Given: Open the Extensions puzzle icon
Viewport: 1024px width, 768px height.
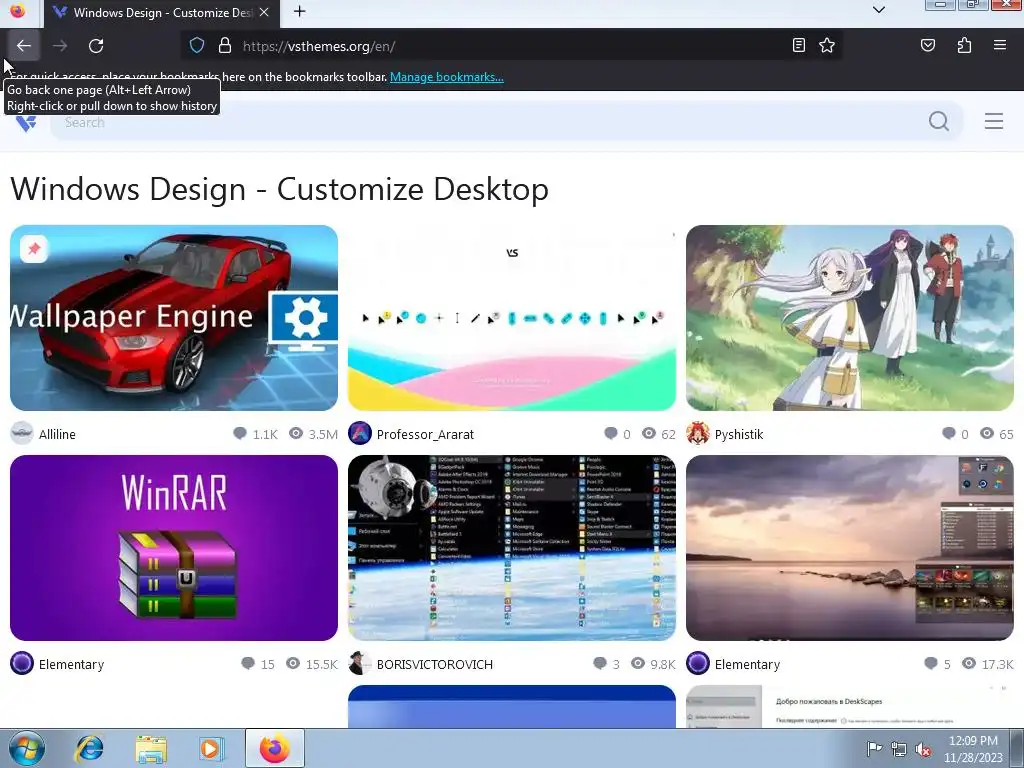Looking at the screenshot, I should pos(964,45).
